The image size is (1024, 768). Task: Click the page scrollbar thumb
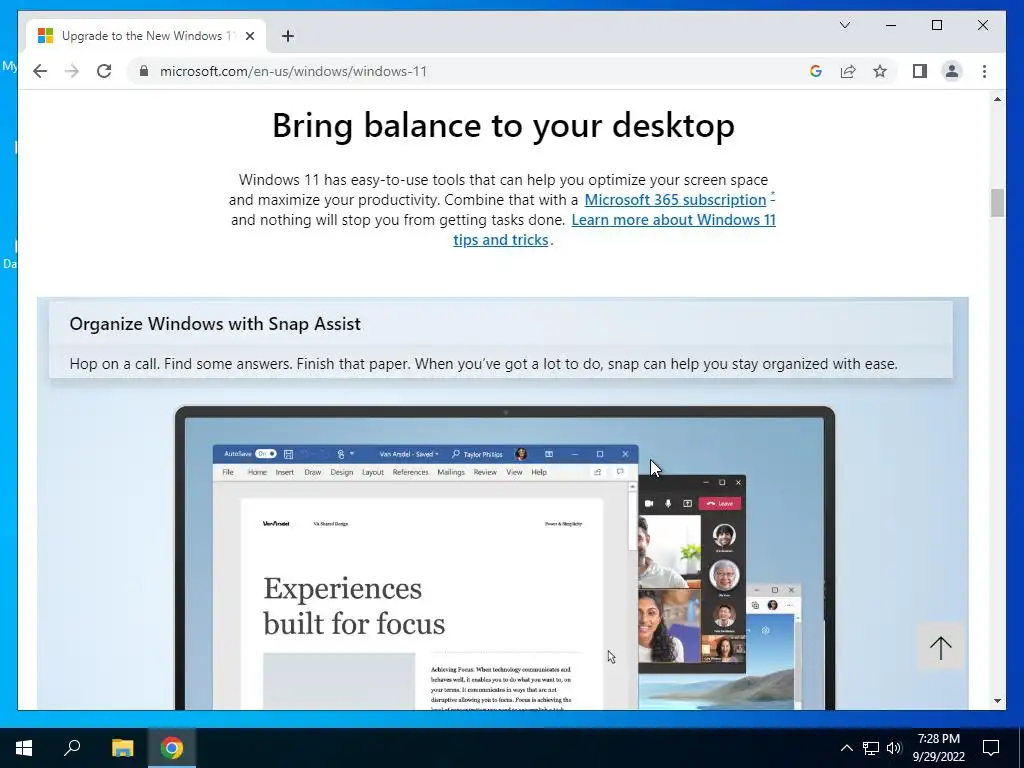[997, 202]
